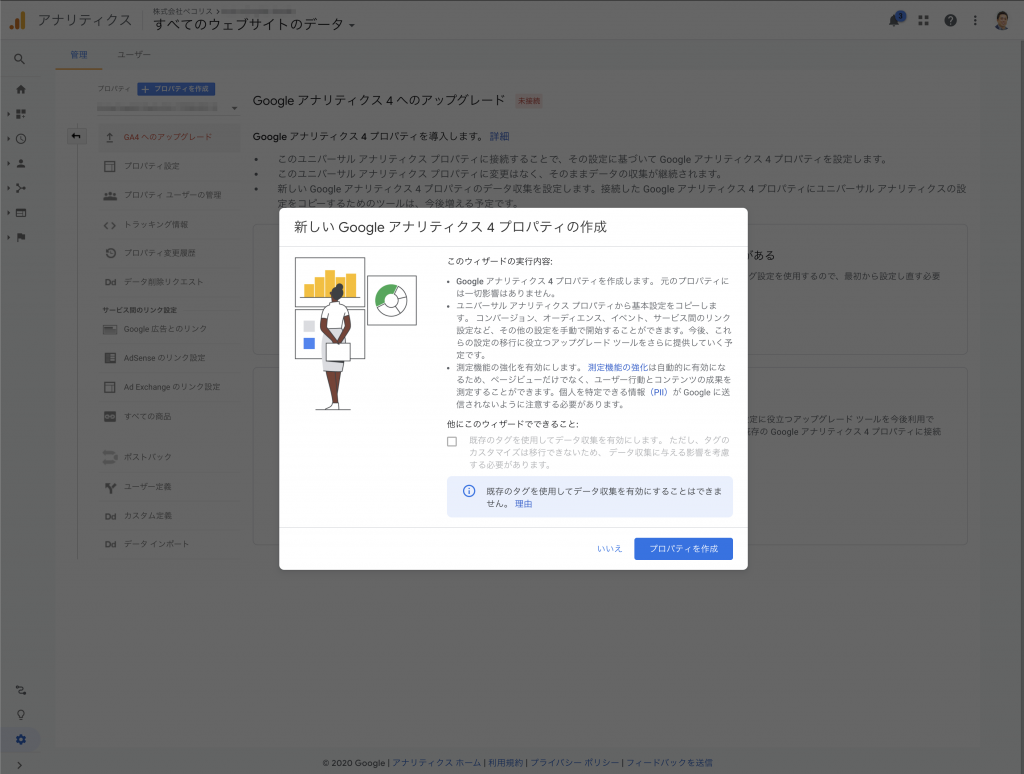1024x774 pixels.
Task: Open the property selector dropdown
Action: [x=168, y=108]
